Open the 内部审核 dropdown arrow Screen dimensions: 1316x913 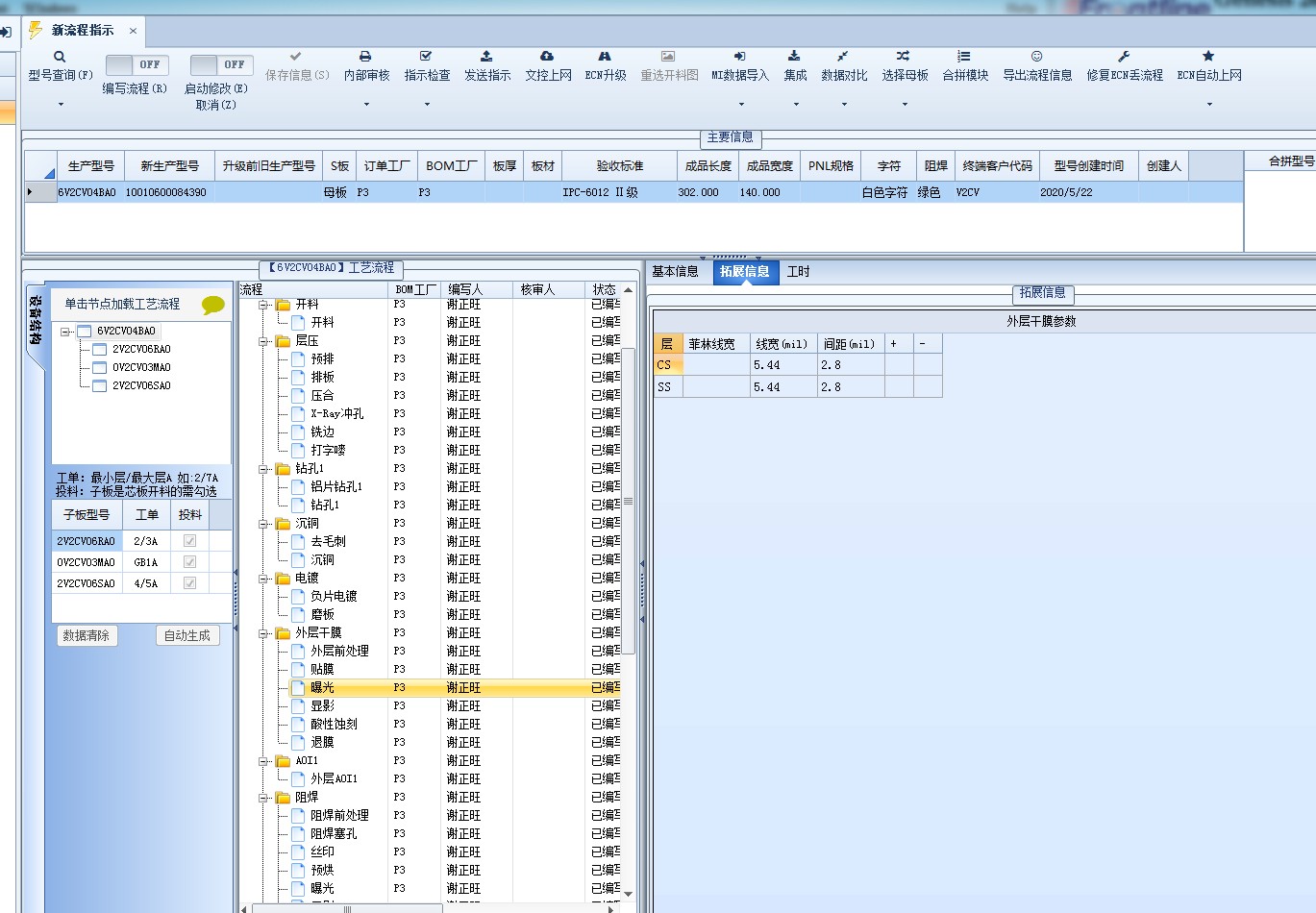coord(366,104)
